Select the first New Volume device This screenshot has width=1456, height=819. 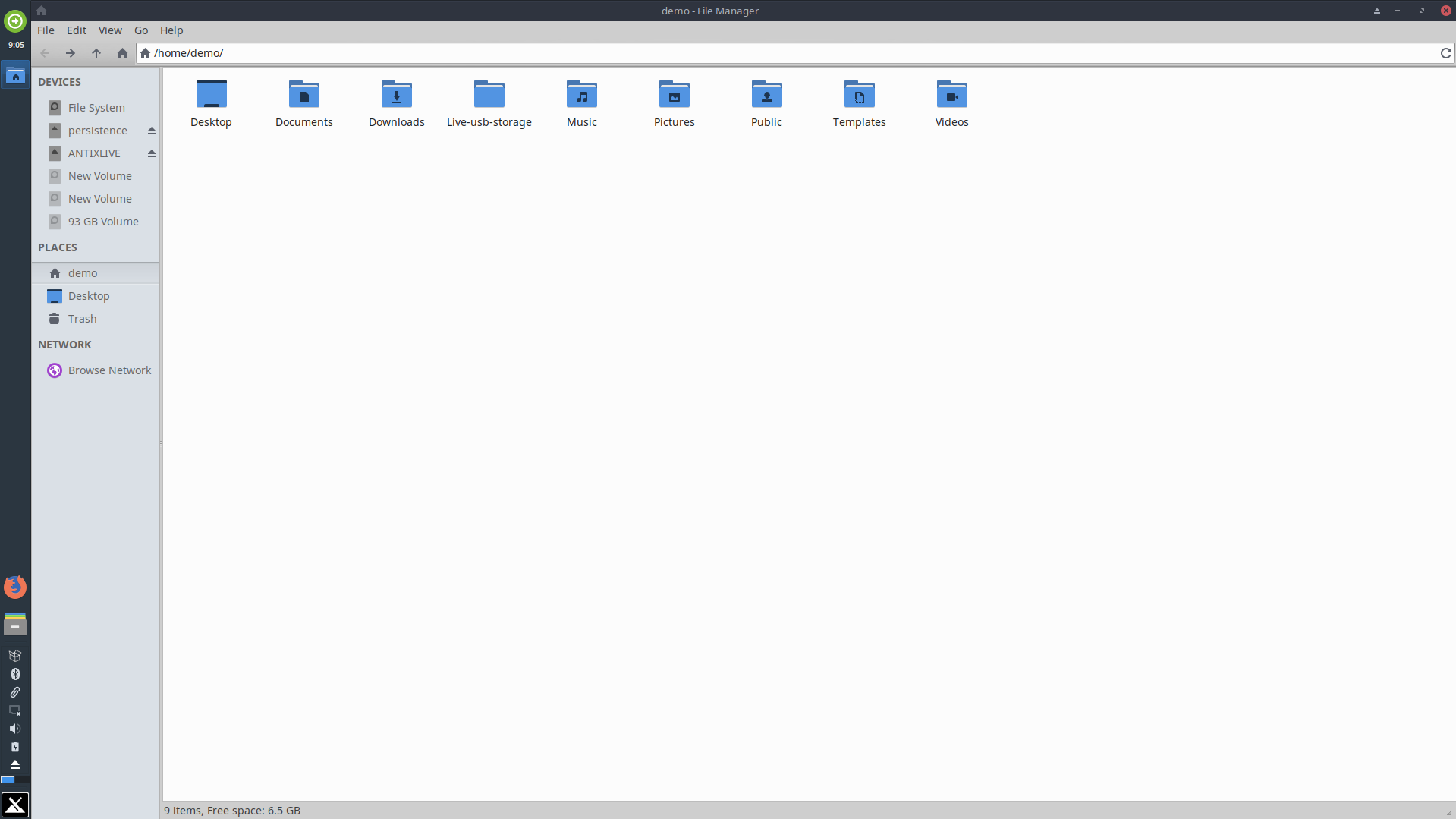[x=96, y=176]
